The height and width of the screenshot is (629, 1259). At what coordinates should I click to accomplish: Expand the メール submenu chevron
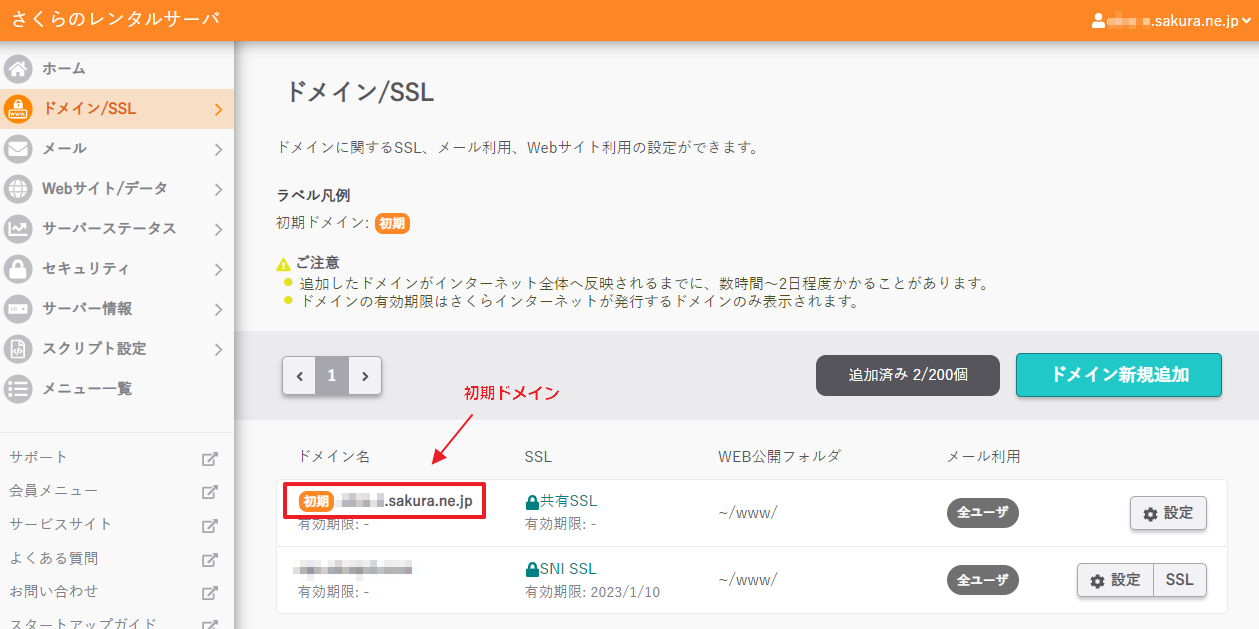pyautogui.click(x=218, y=150)
